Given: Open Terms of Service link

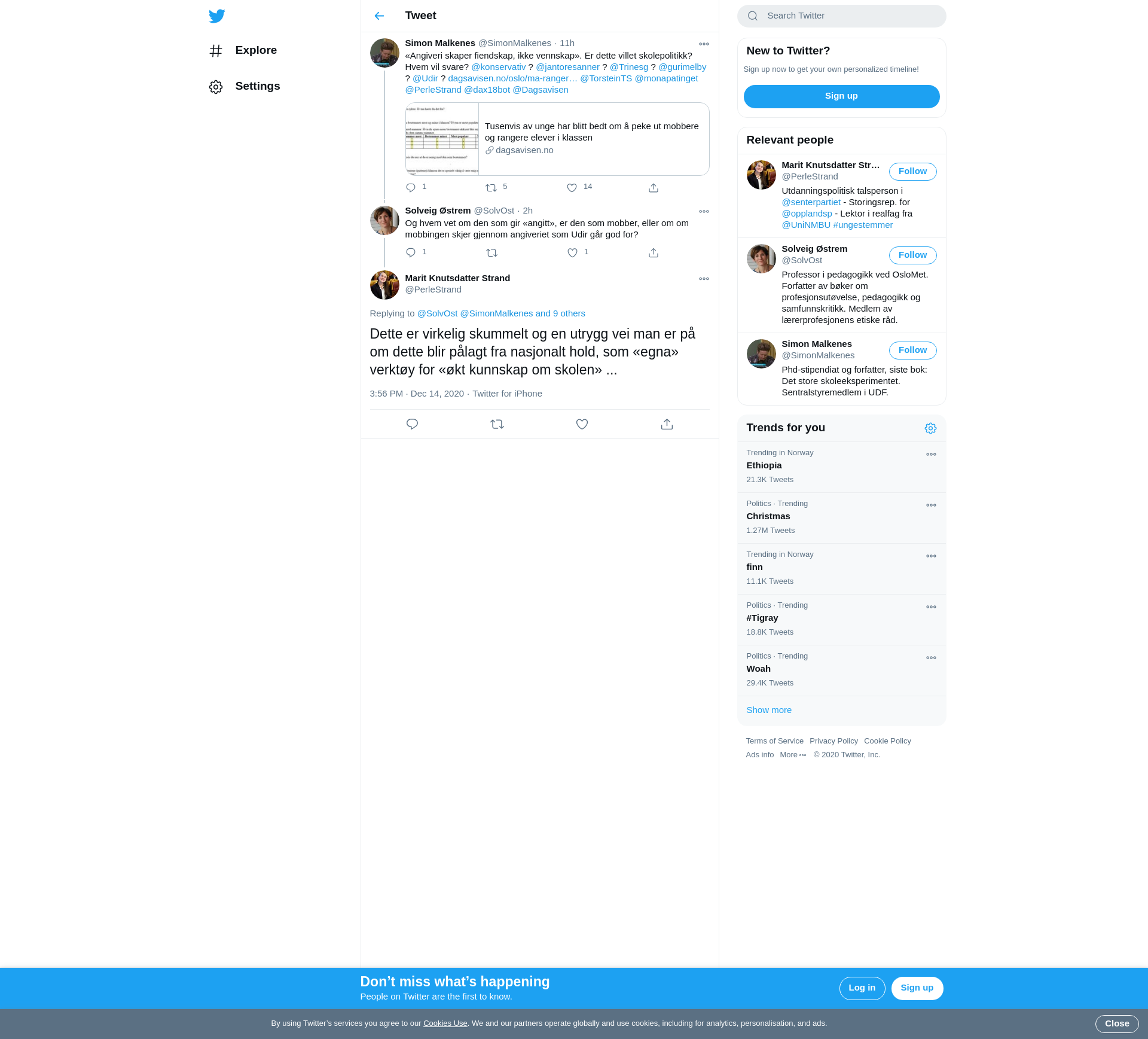Looking at the screenshot, I should pyautogui.click(x=774, y=741).
